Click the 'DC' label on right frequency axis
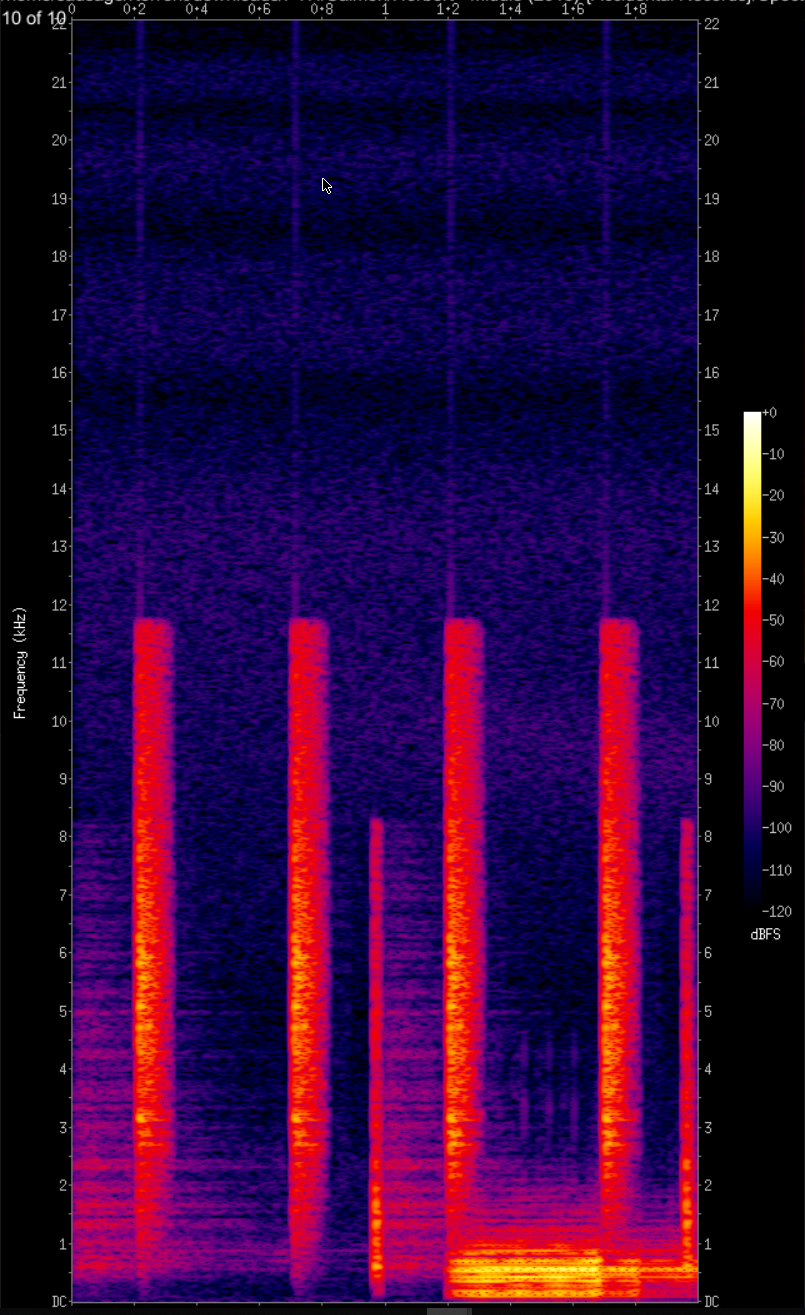Image resolution: width=805 pixels, height=1315 pixels. (x=711, y=1301)
